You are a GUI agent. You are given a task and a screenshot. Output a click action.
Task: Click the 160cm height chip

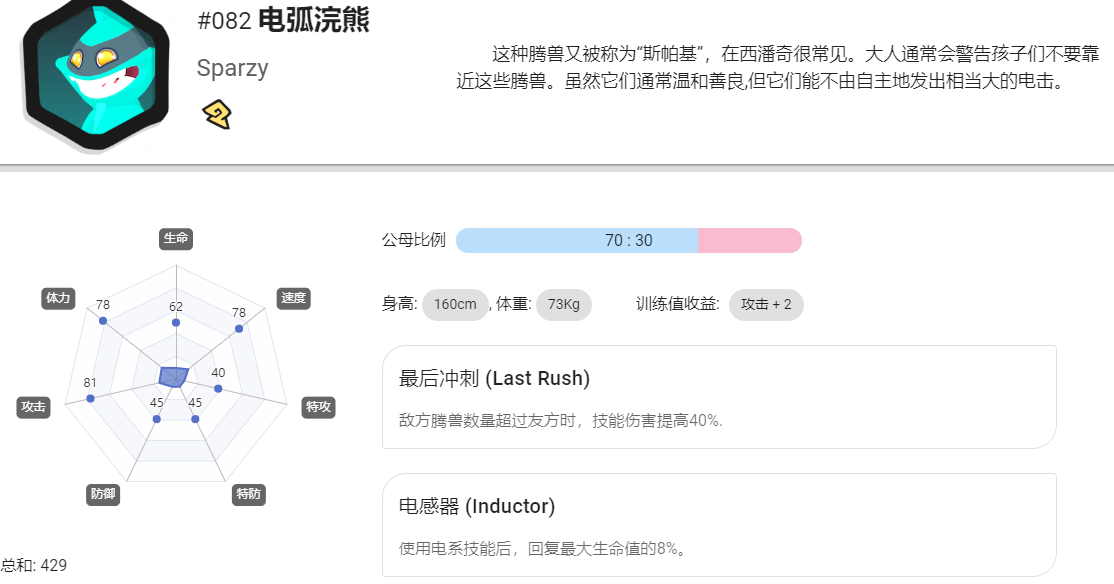pyautogui.click(x=455, y=305)
